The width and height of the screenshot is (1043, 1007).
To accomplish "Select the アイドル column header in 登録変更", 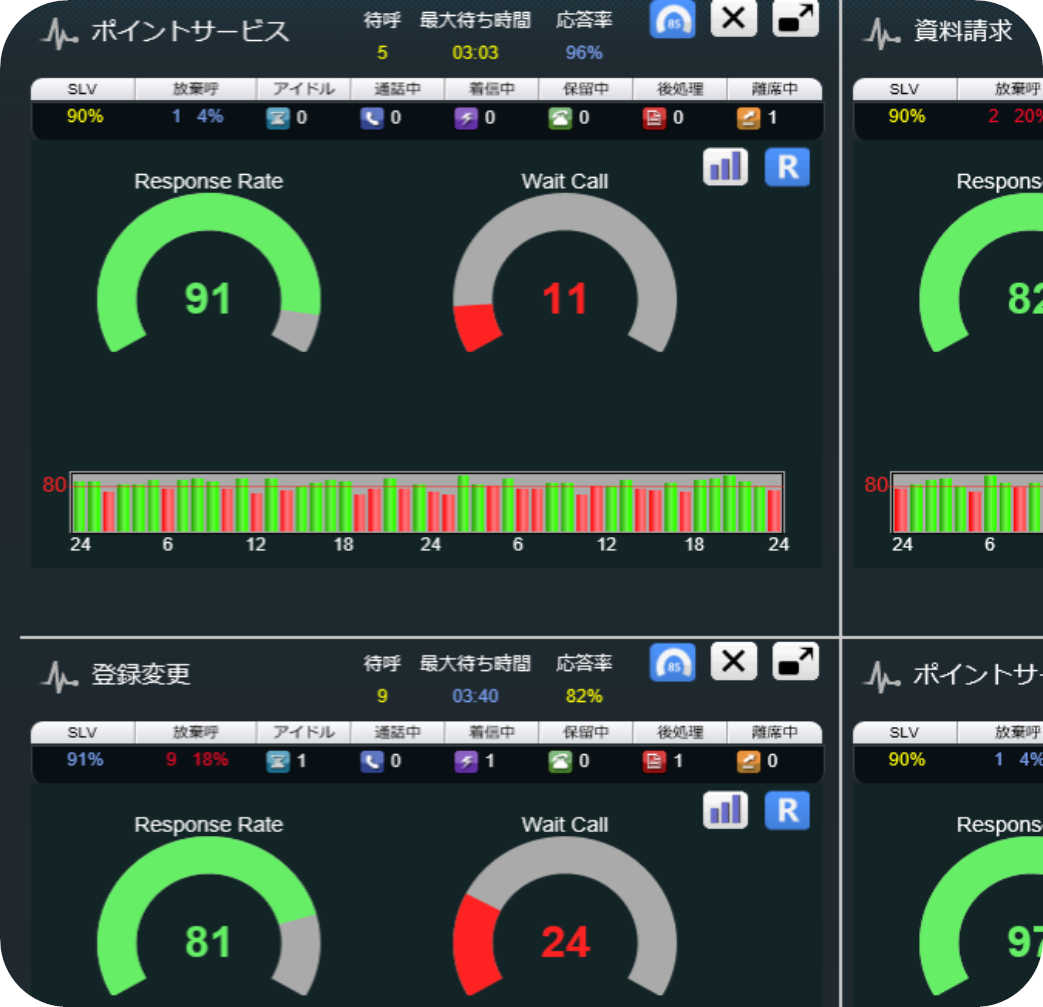I will point(303,732).
